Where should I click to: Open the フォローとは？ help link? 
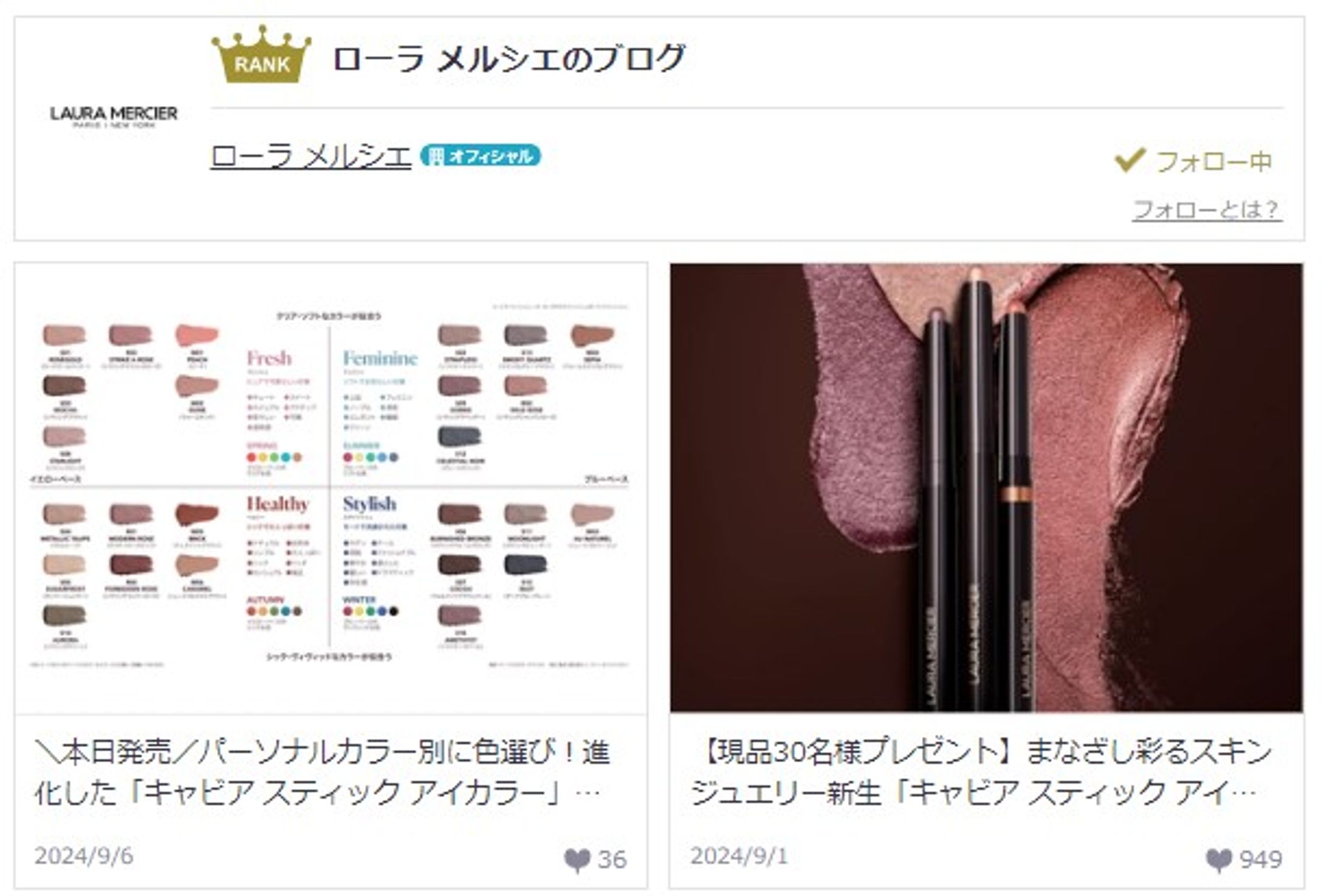pyautogui.click(x=1207, y=210)
